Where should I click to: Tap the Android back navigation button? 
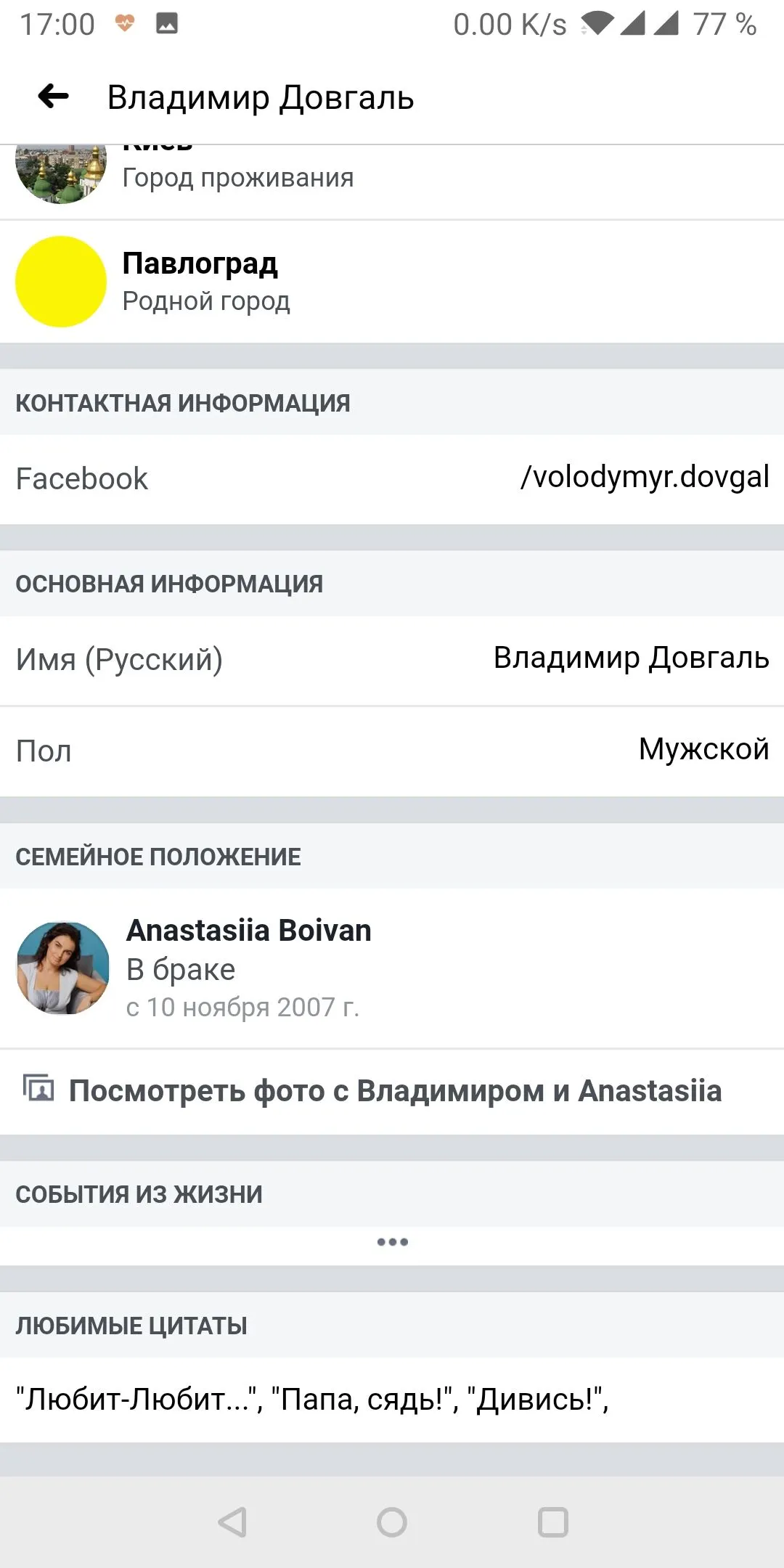[232, 1522]
